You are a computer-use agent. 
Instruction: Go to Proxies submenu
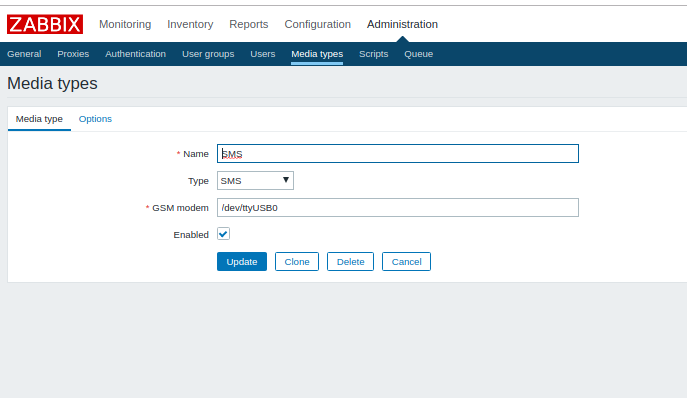[x=73, y=54]
